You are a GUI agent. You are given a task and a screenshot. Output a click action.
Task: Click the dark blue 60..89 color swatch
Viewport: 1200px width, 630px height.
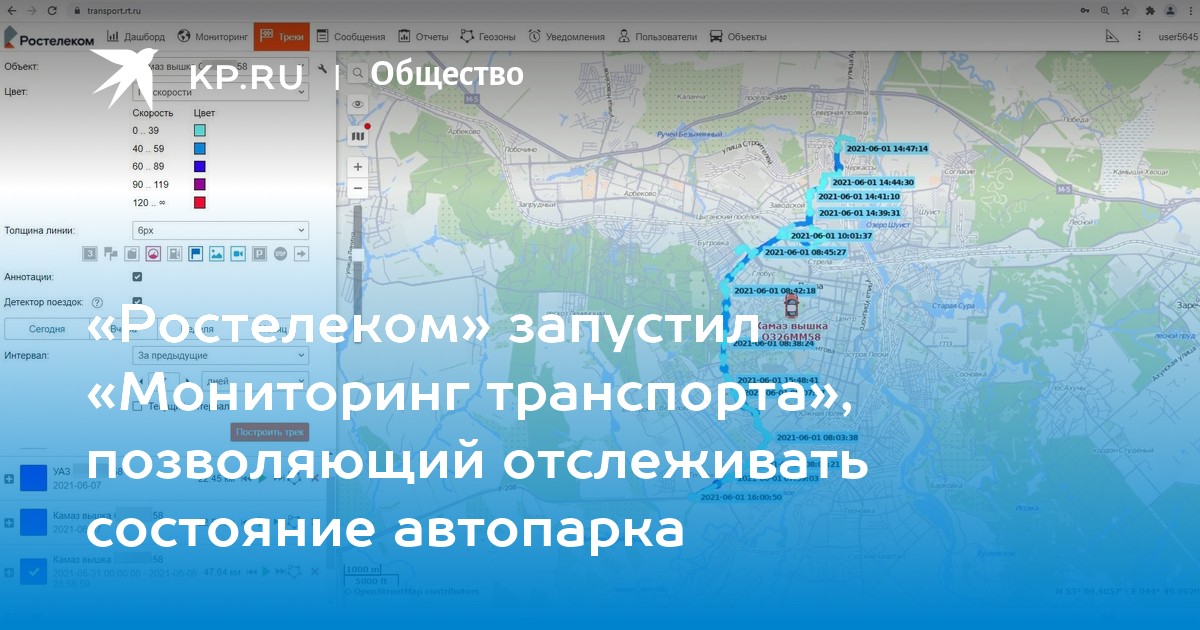pos(200,166)
